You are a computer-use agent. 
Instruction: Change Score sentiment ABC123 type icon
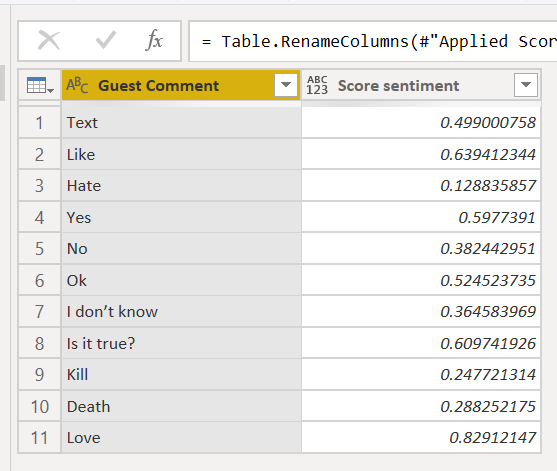click(x=317, y=85)
